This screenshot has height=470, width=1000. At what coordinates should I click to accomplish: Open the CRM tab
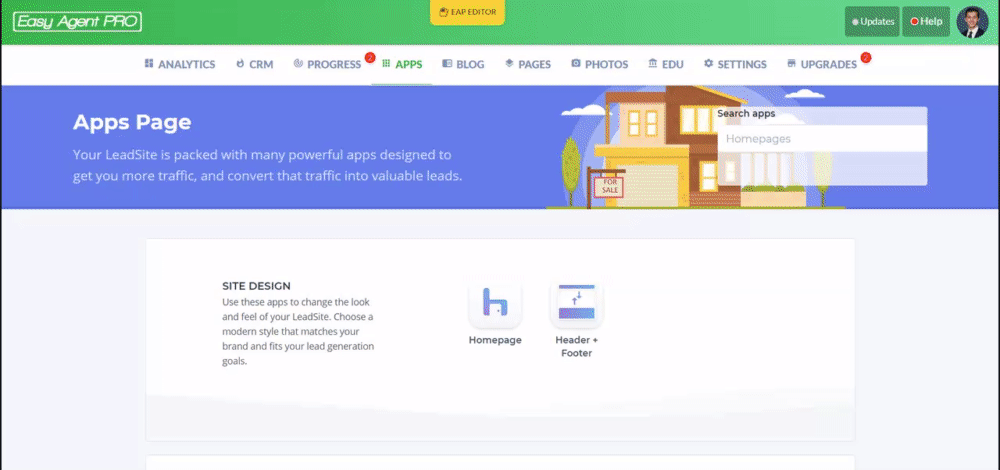pos(254,64)
